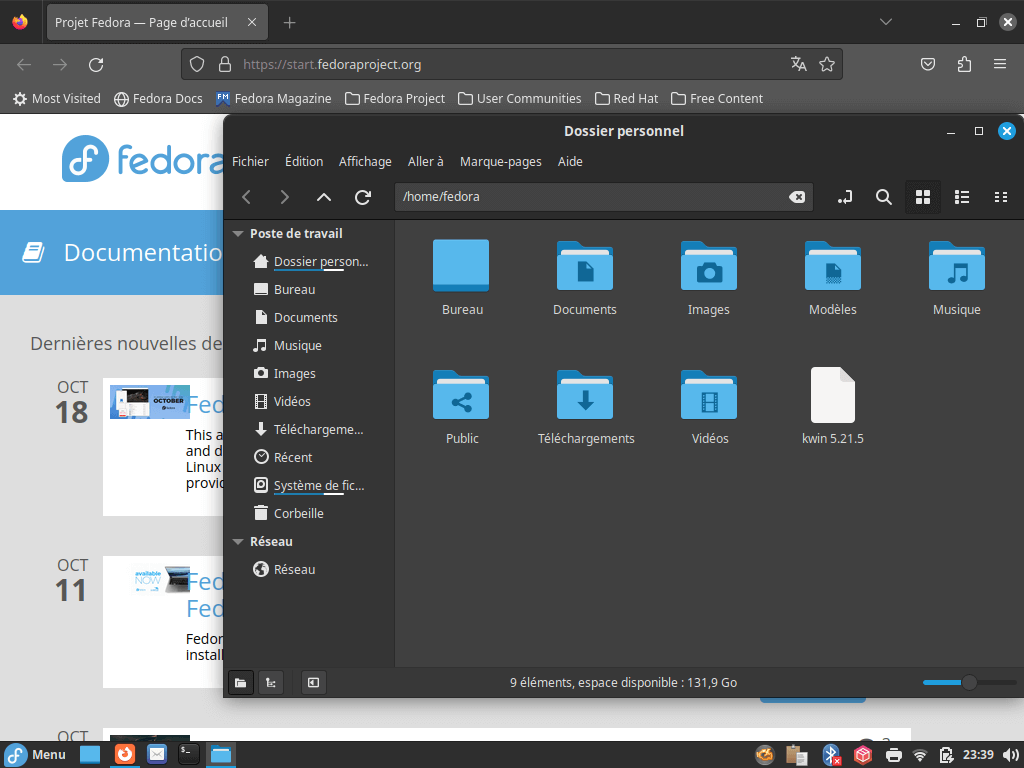Screen dimensions: 1024x768
Task: Open Système de fichiers in sidebar
Action: [x=311, y=485]
